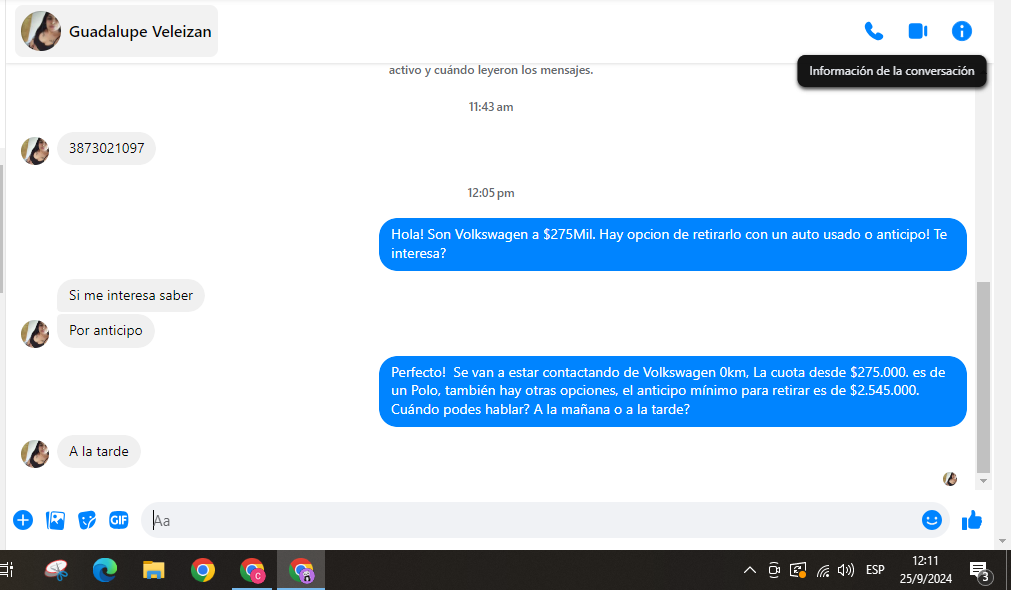This screenshot has width=1011, height=590.
Task: Attach a photo or file
Action: [55, 520]
